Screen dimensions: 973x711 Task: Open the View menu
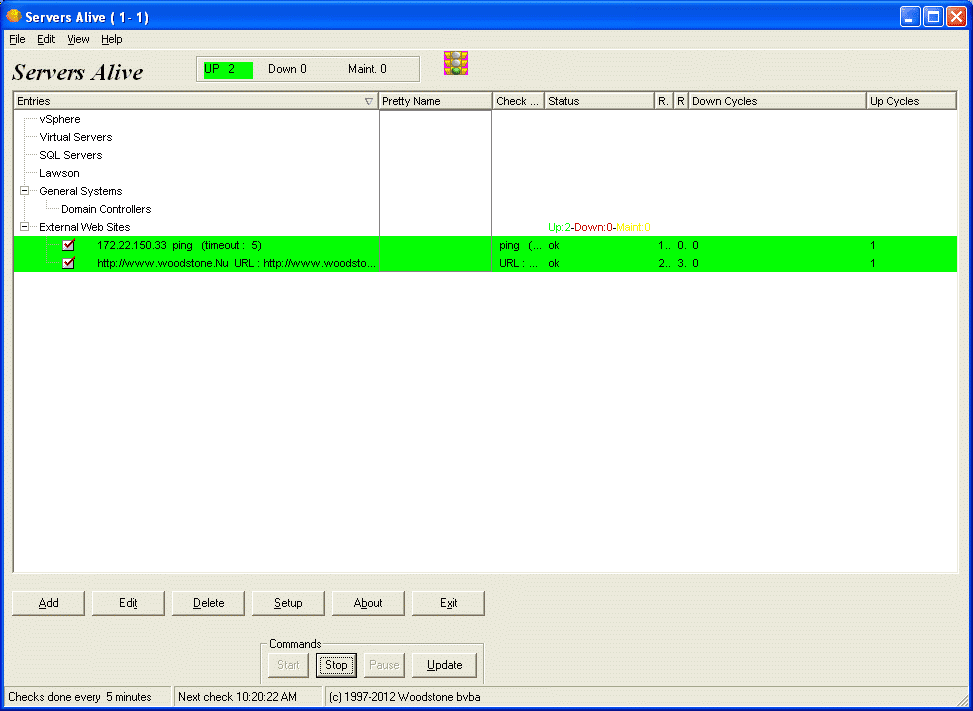[78, 39]
